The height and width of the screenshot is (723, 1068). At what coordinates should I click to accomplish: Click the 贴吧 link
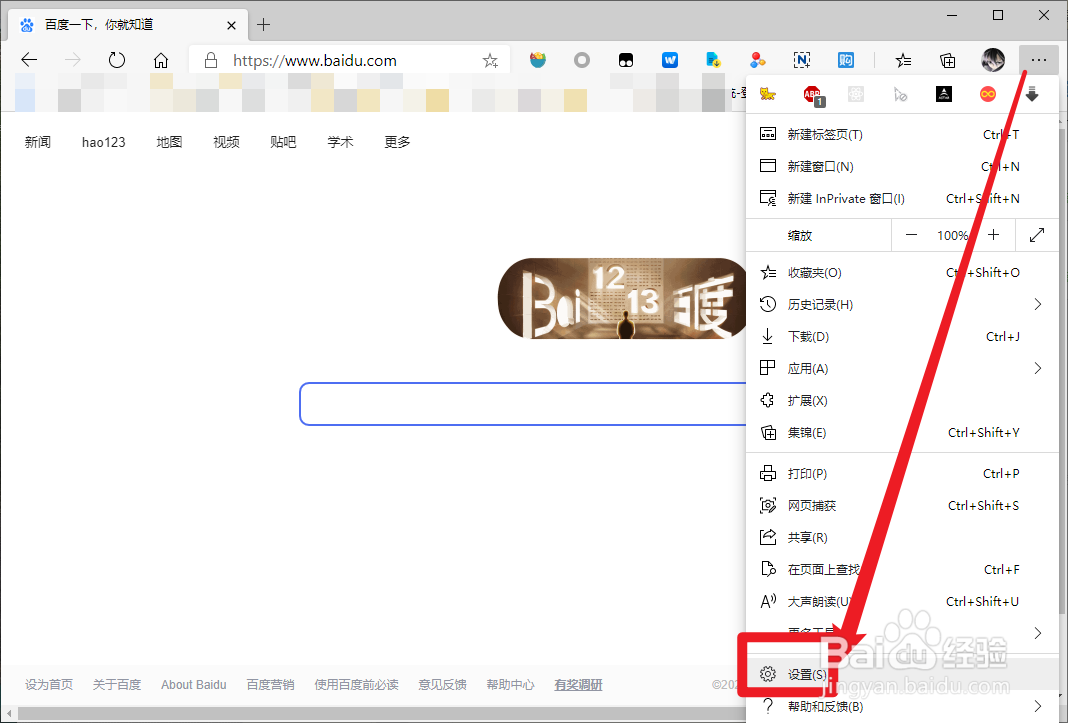point(283,142)
